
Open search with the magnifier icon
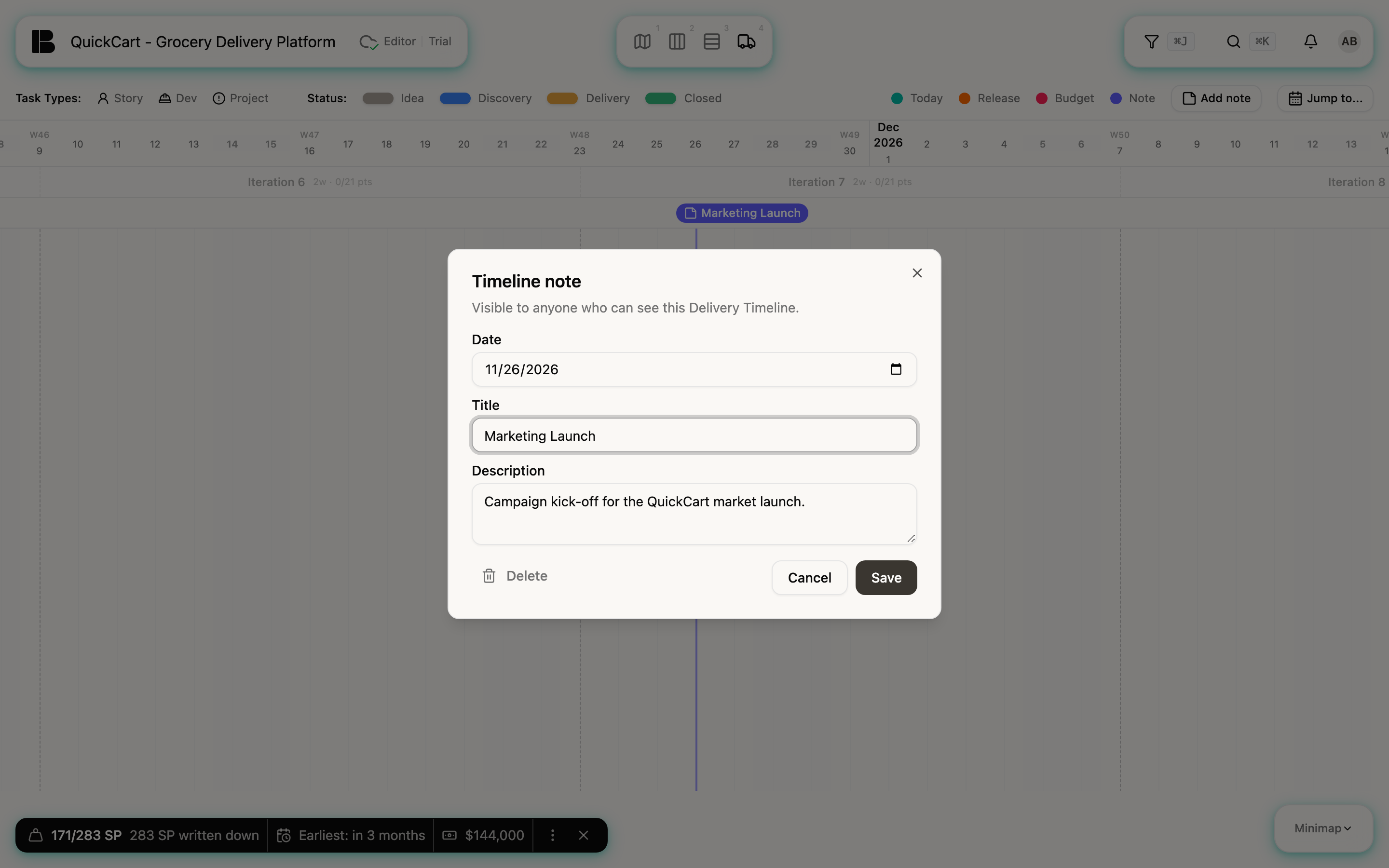(x=1233, y=41)
